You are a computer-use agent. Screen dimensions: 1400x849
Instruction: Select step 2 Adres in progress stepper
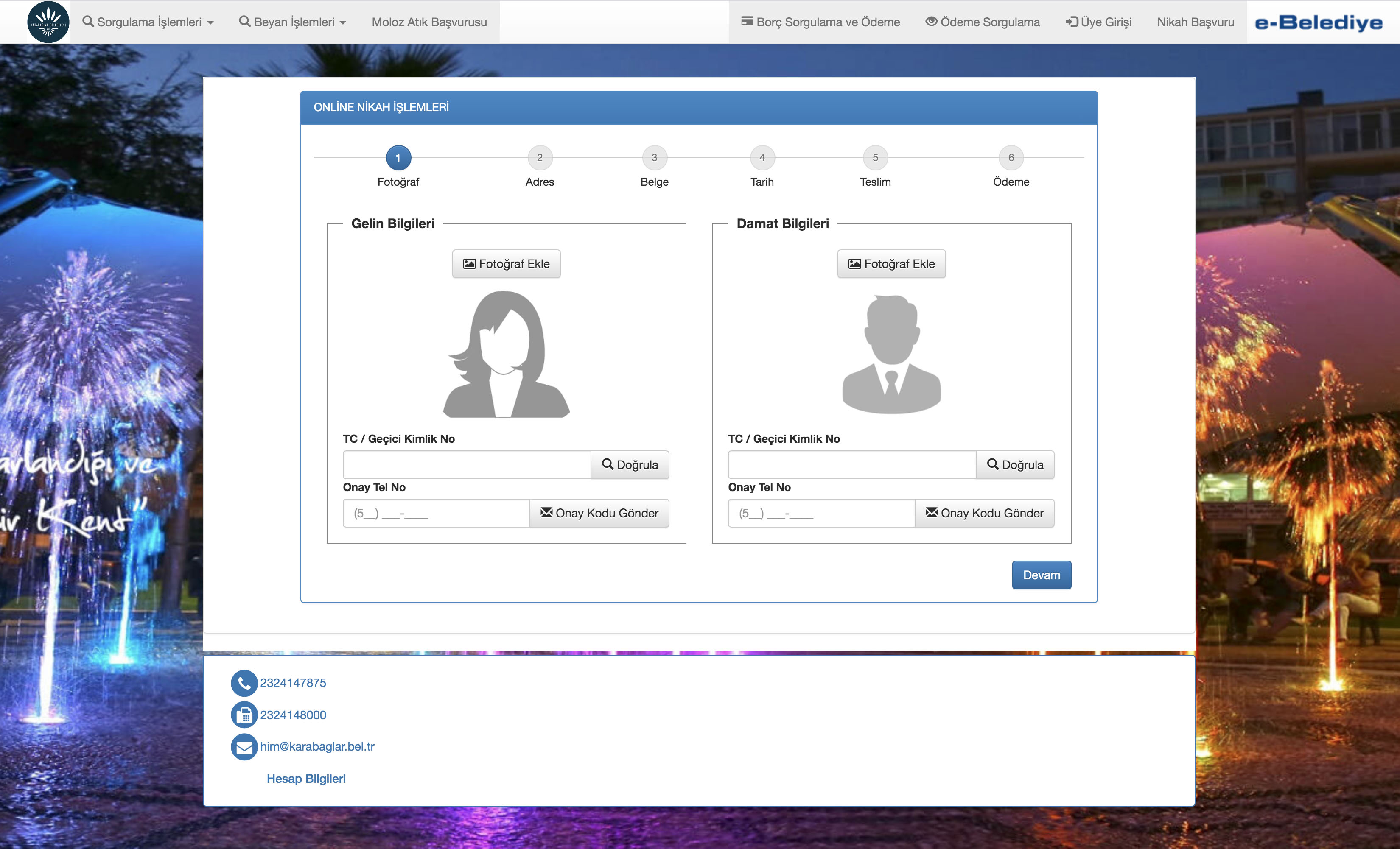(539, 158)
